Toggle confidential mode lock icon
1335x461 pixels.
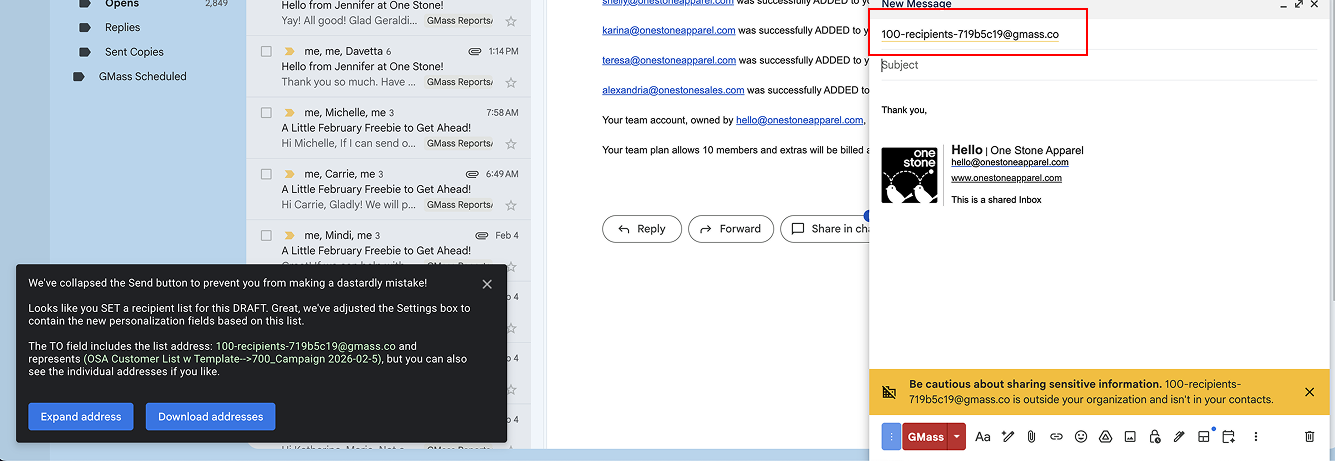click(1155, 437)
